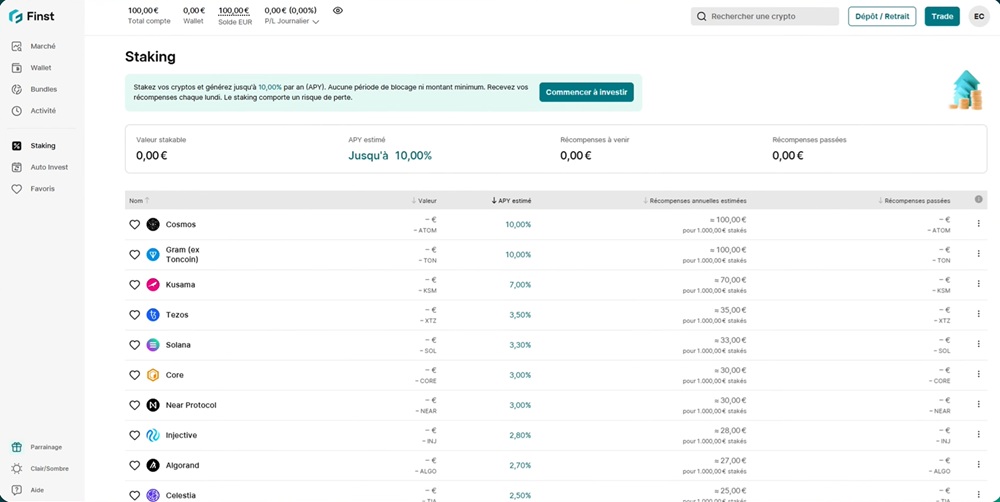Click the Finst logo

[x=31, y=17]
